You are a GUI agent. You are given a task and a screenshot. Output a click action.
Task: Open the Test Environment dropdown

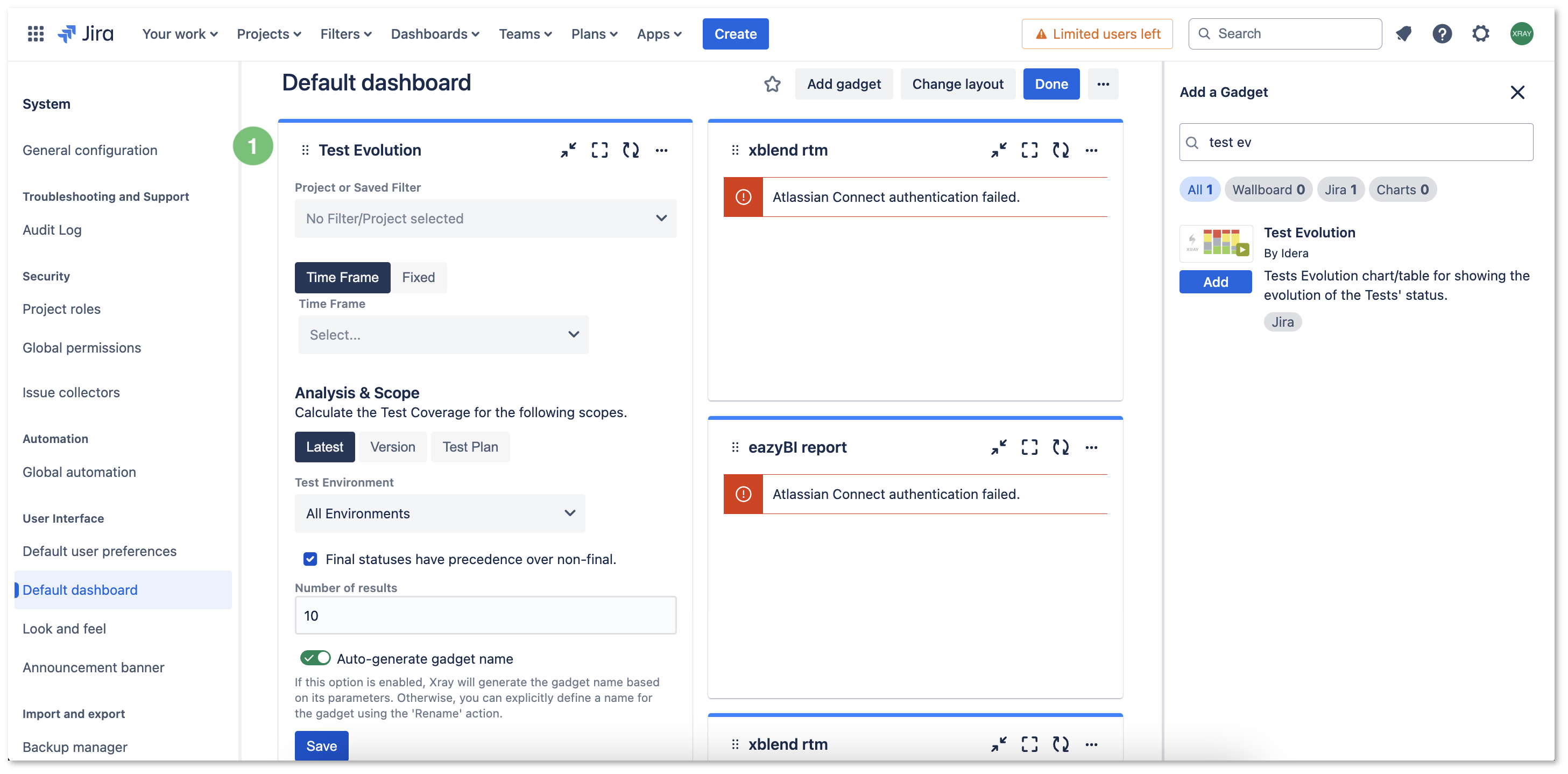coord(440,513)
